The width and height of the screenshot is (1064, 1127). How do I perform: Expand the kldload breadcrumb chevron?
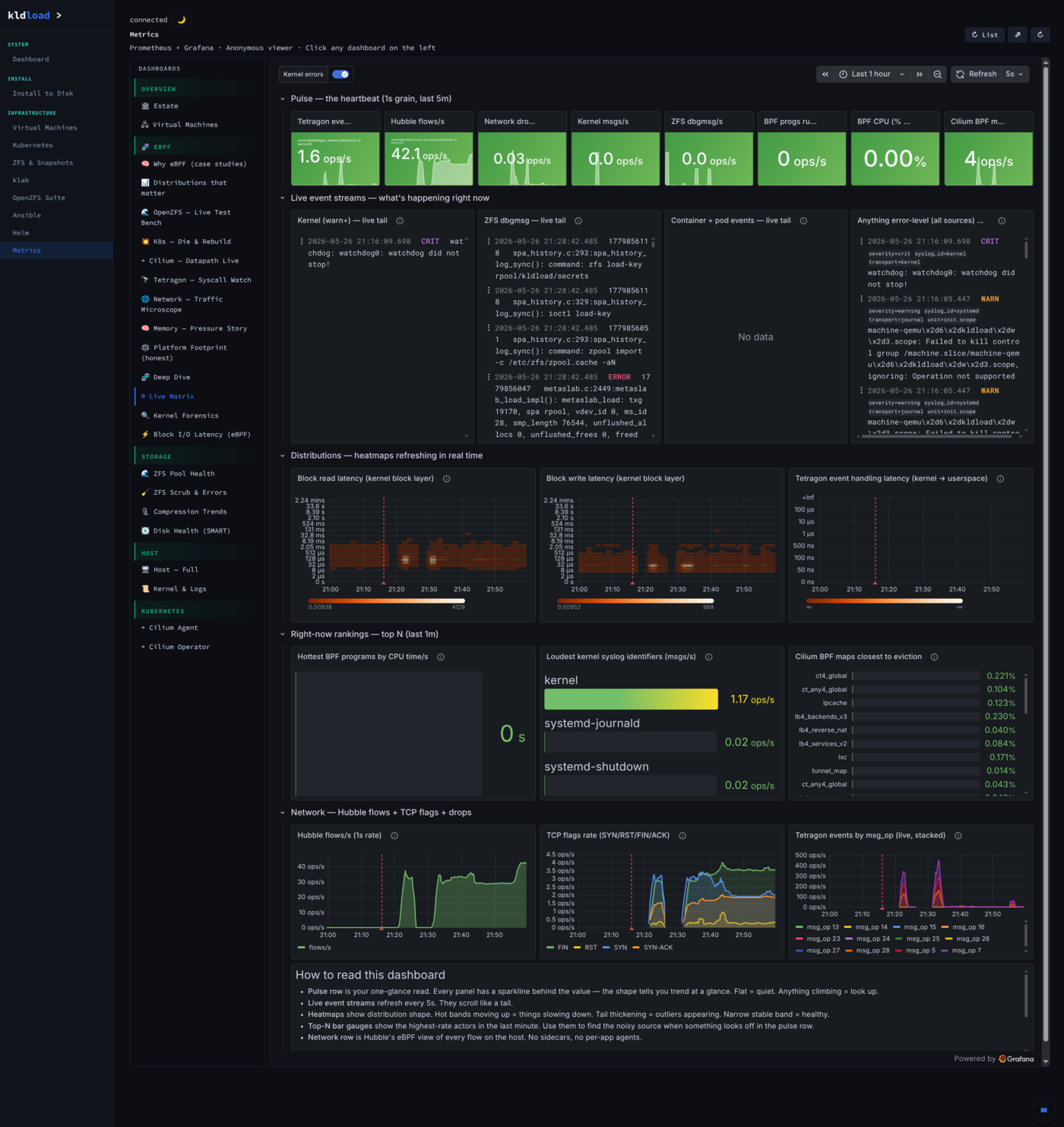[59, 15]
